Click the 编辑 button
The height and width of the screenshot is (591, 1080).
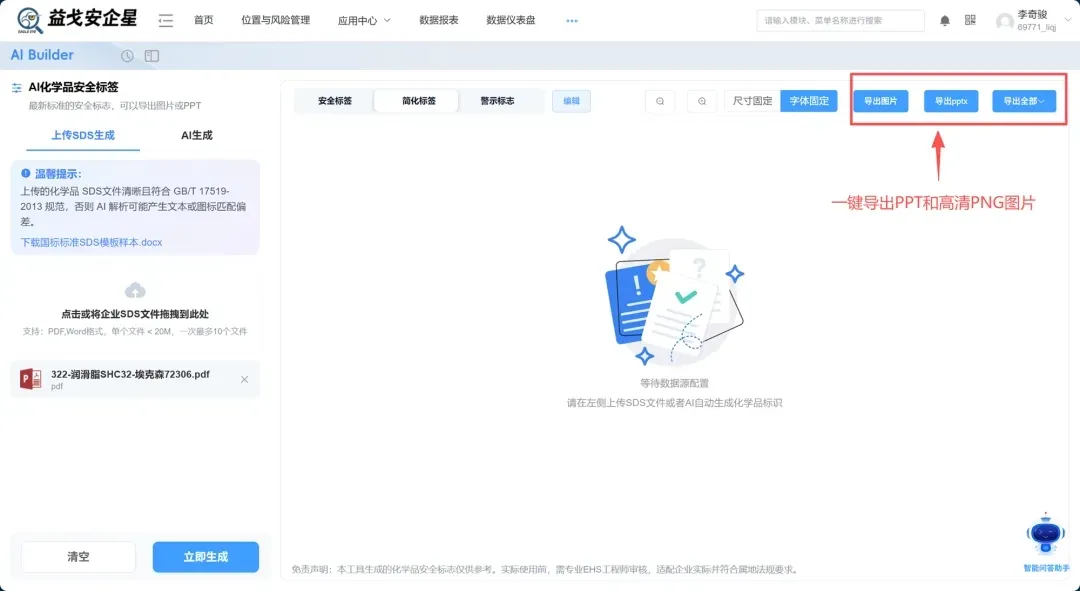click(571, 101)
